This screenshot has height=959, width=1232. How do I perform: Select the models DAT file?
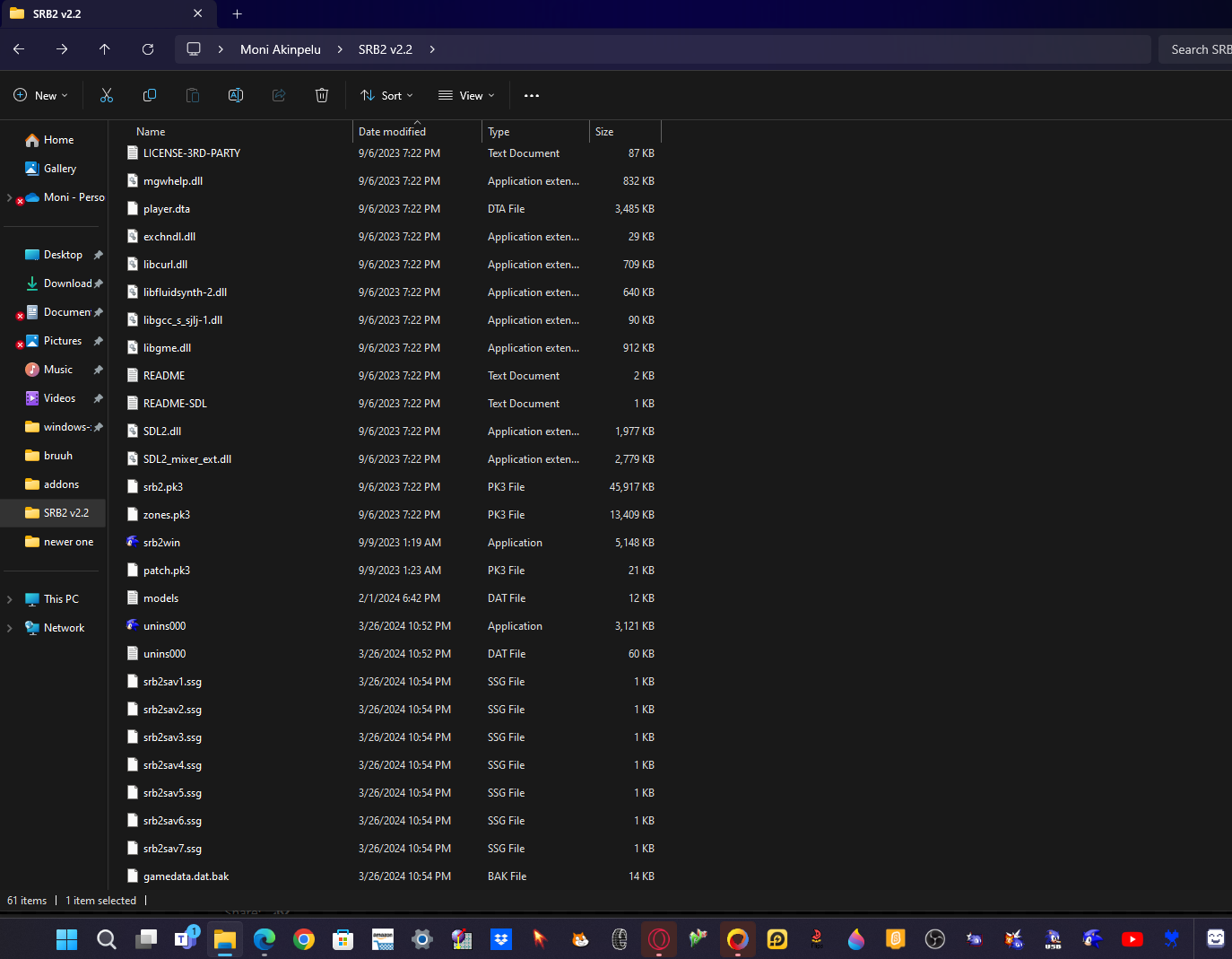(393, 598)
